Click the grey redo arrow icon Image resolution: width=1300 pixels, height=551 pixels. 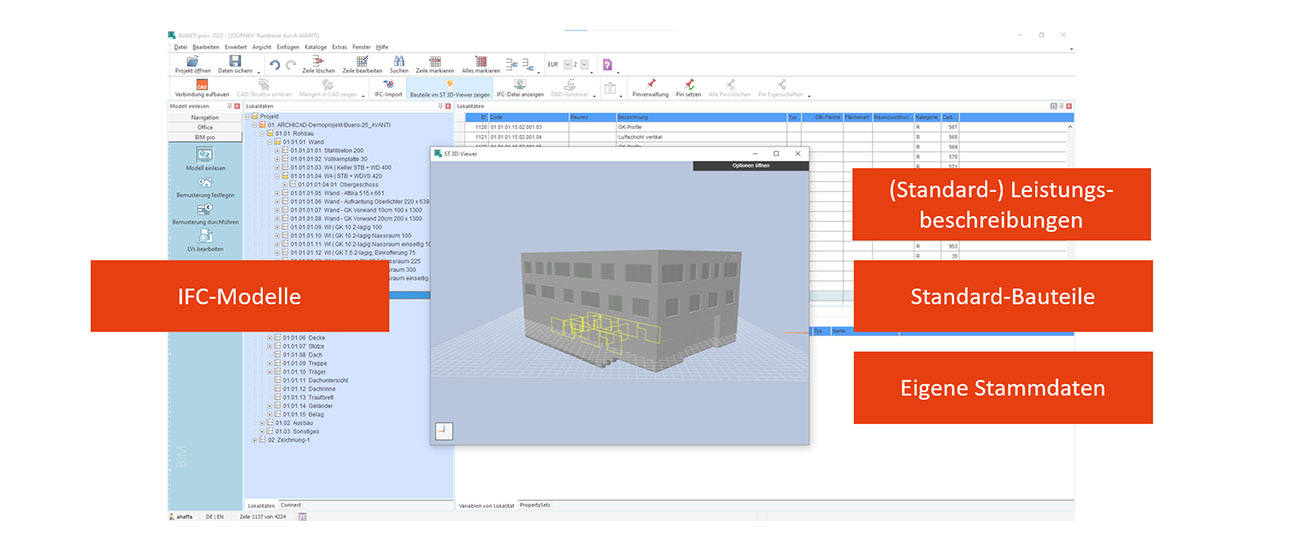291,65
